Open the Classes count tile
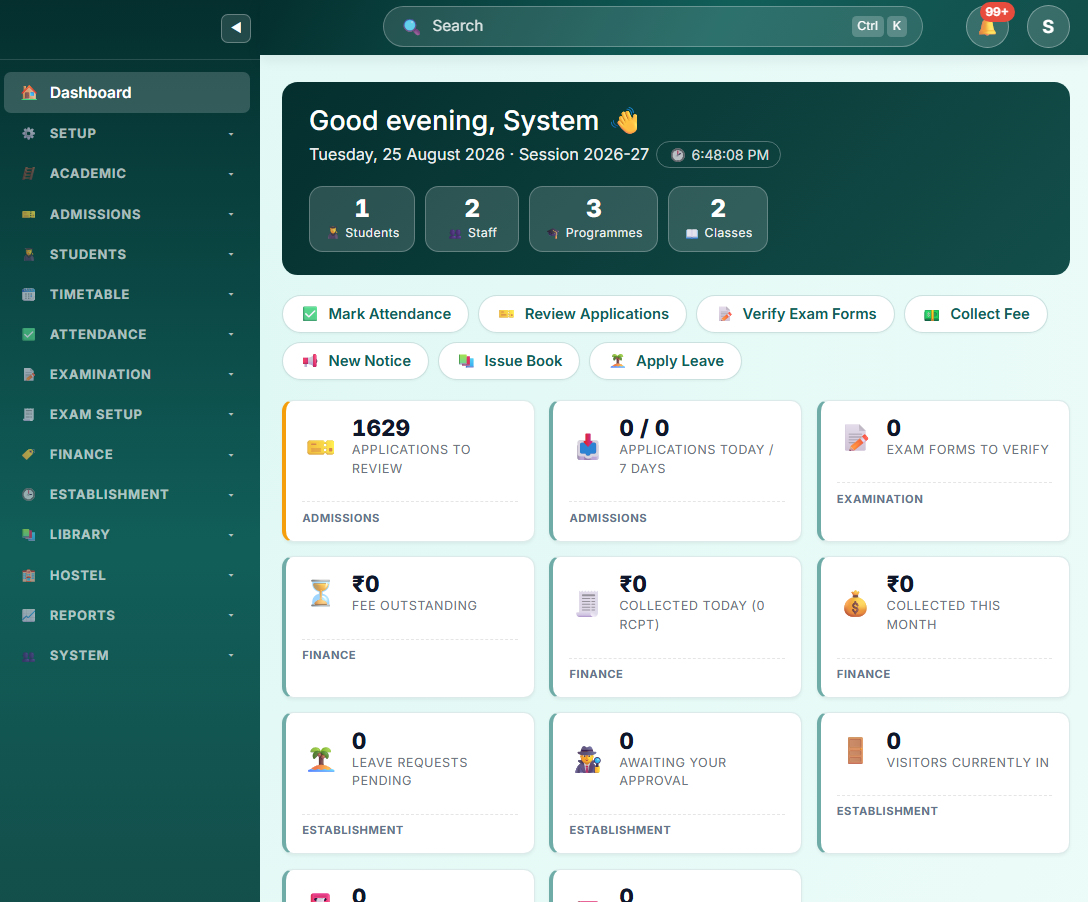The width and height of the screenshot is (1088, 902). pos(717,219)
